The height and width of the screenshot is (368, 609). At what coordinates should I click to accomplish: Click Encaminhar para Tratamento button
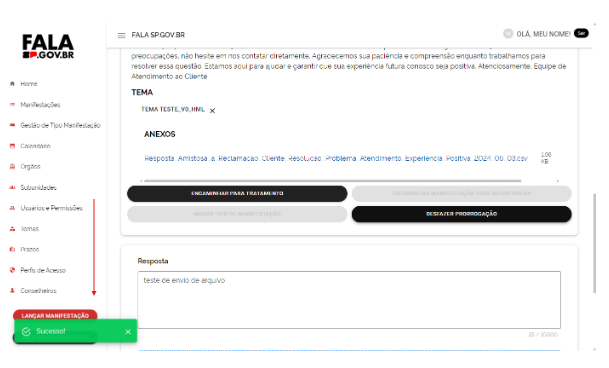click(237, 194)
